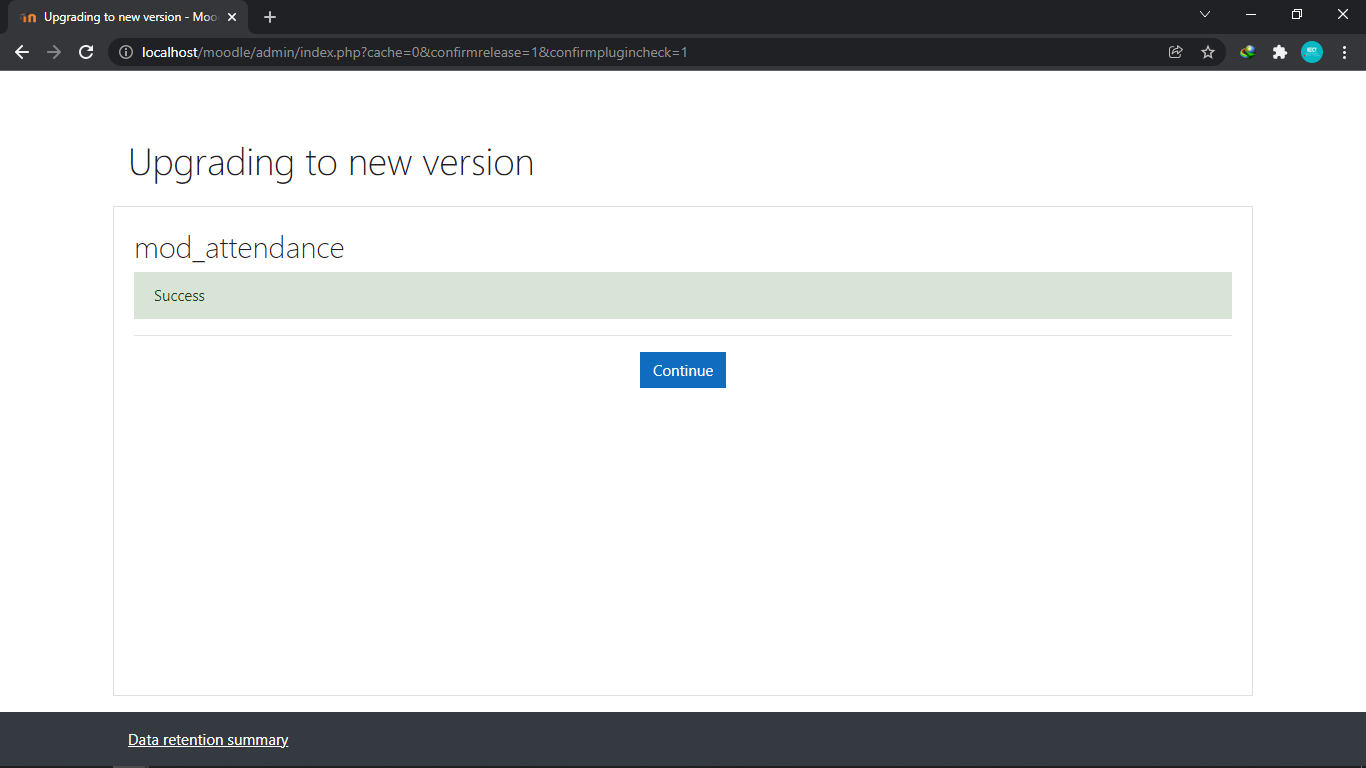1366x768 pixels.
Task: Minimize the Chrome window
Action: 1251,14
